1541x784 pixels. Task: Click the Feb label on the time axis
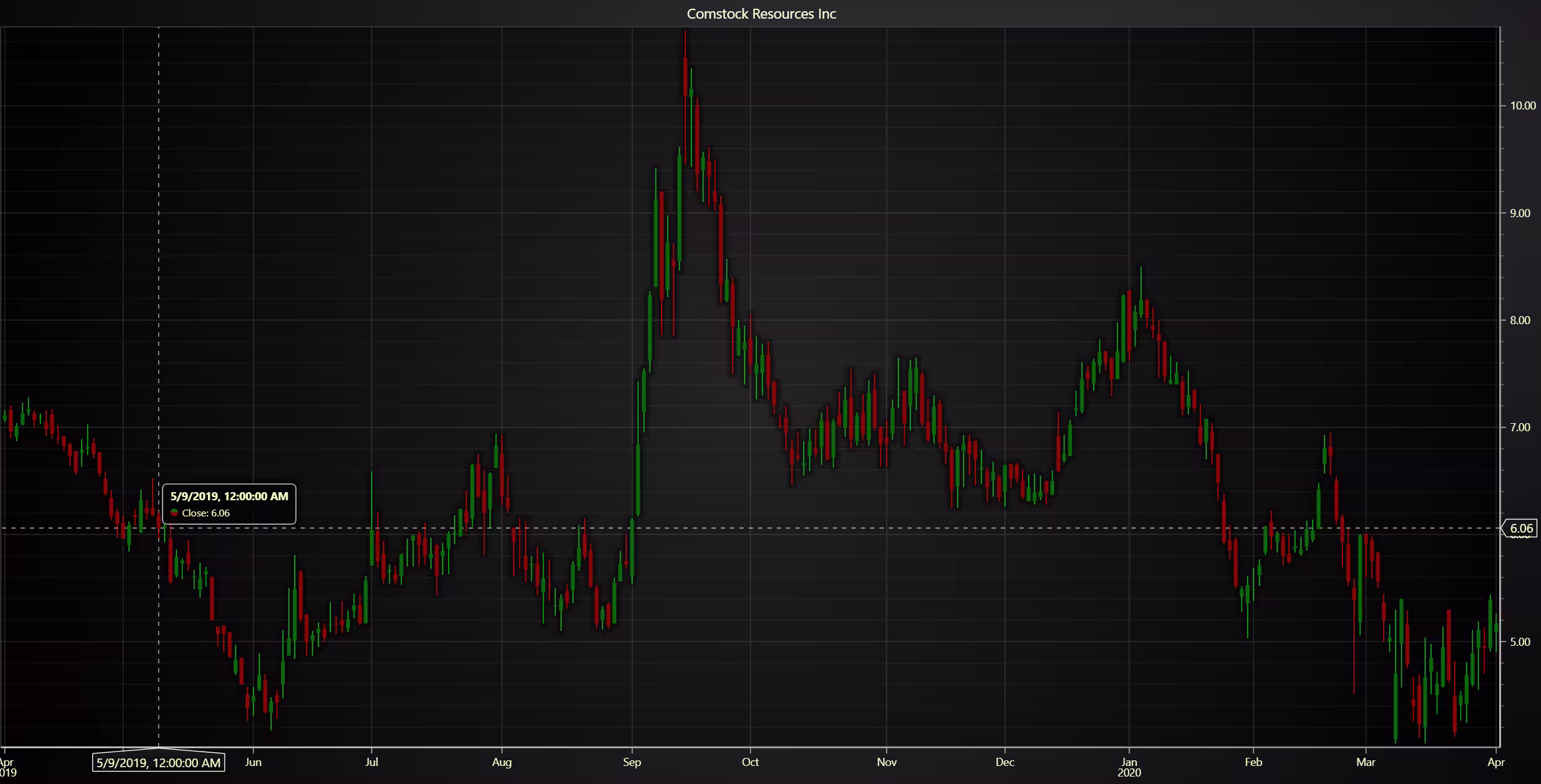[1253, 762]
